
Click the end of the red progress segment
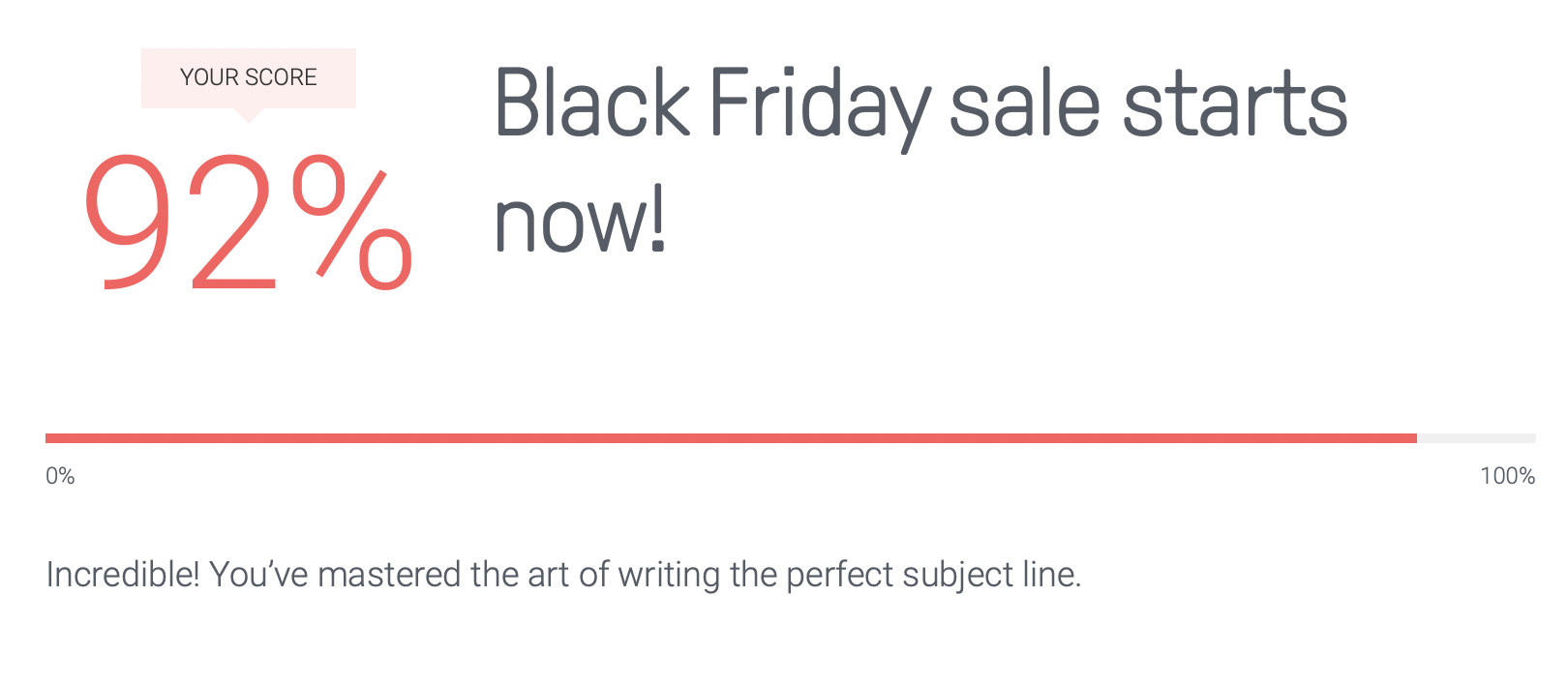(1415, 437)
